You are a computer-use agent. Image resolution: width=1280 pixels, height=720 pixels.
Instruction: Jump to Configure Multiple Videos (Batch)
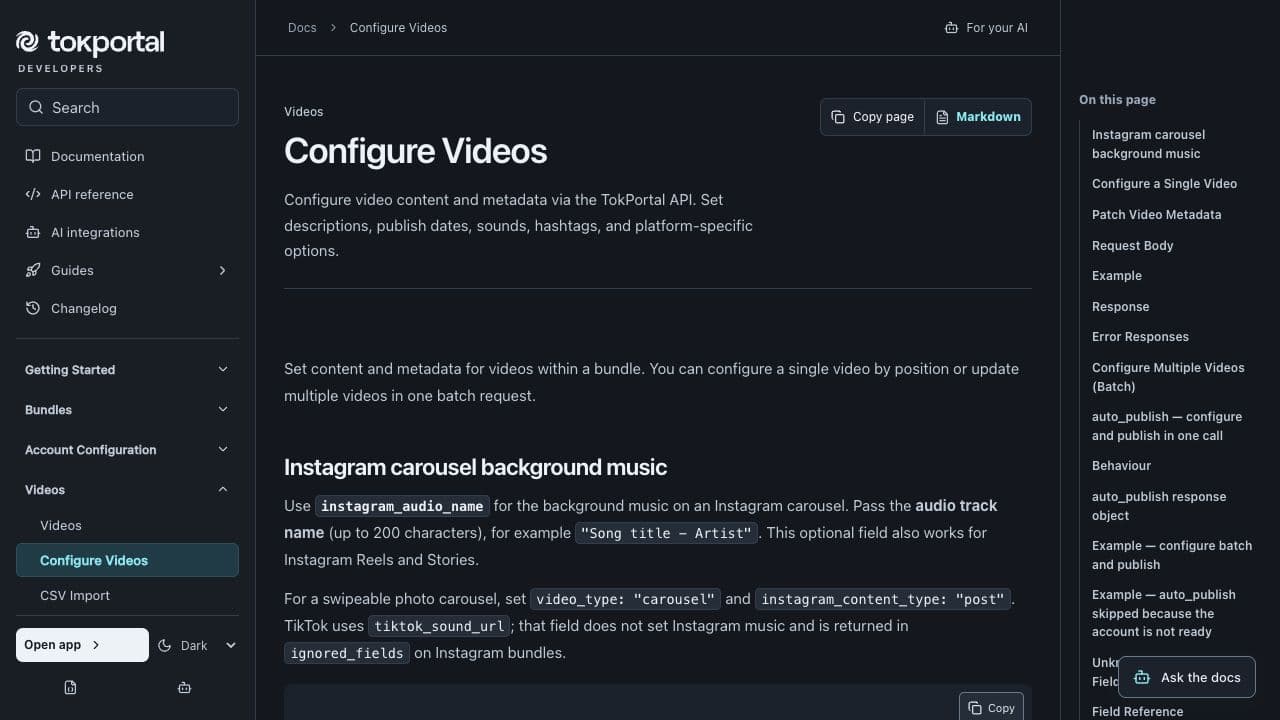tap(1168, 377)
